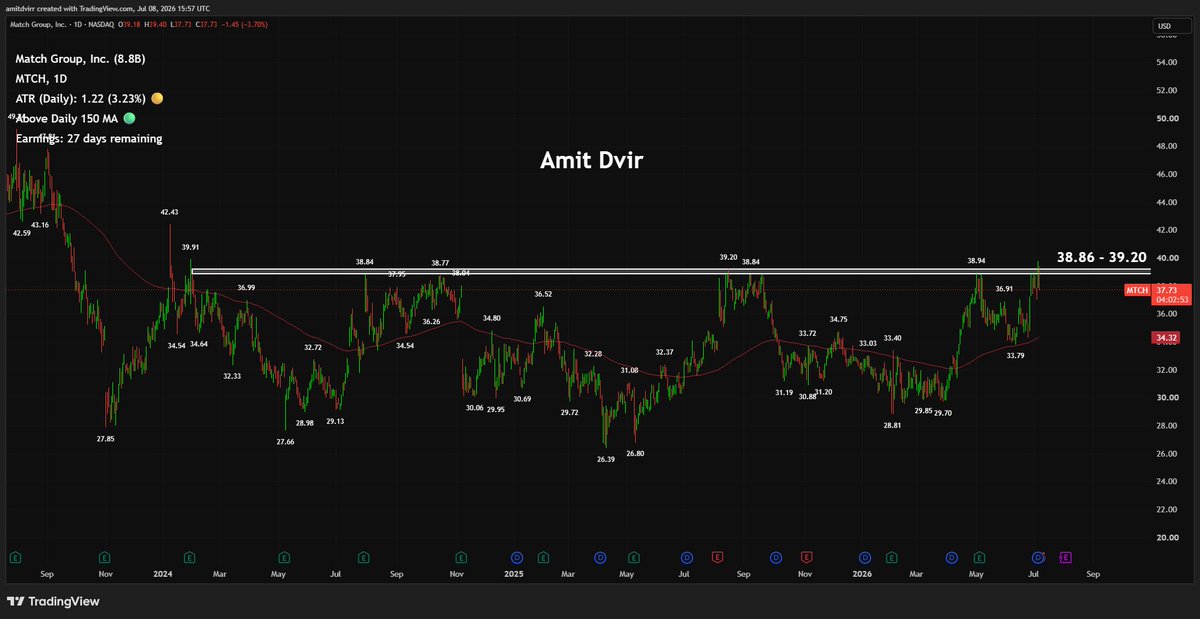Click the 39.20 high price label
Screen dimensions: 1200x619
(x=729, y=257)
